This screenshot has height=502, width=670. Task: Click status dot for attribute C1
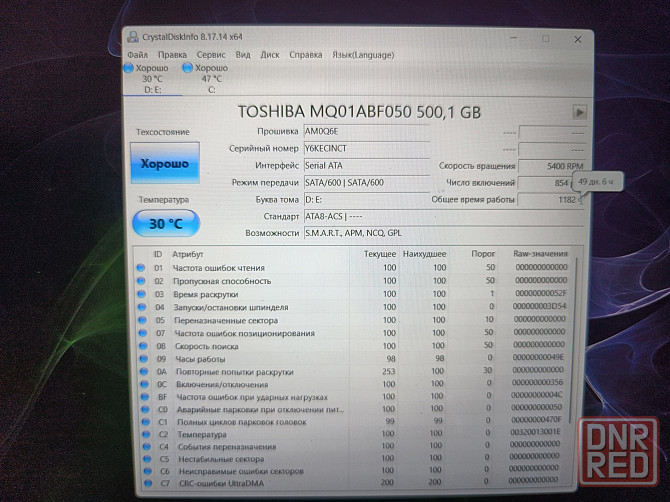tap(146, 422)
